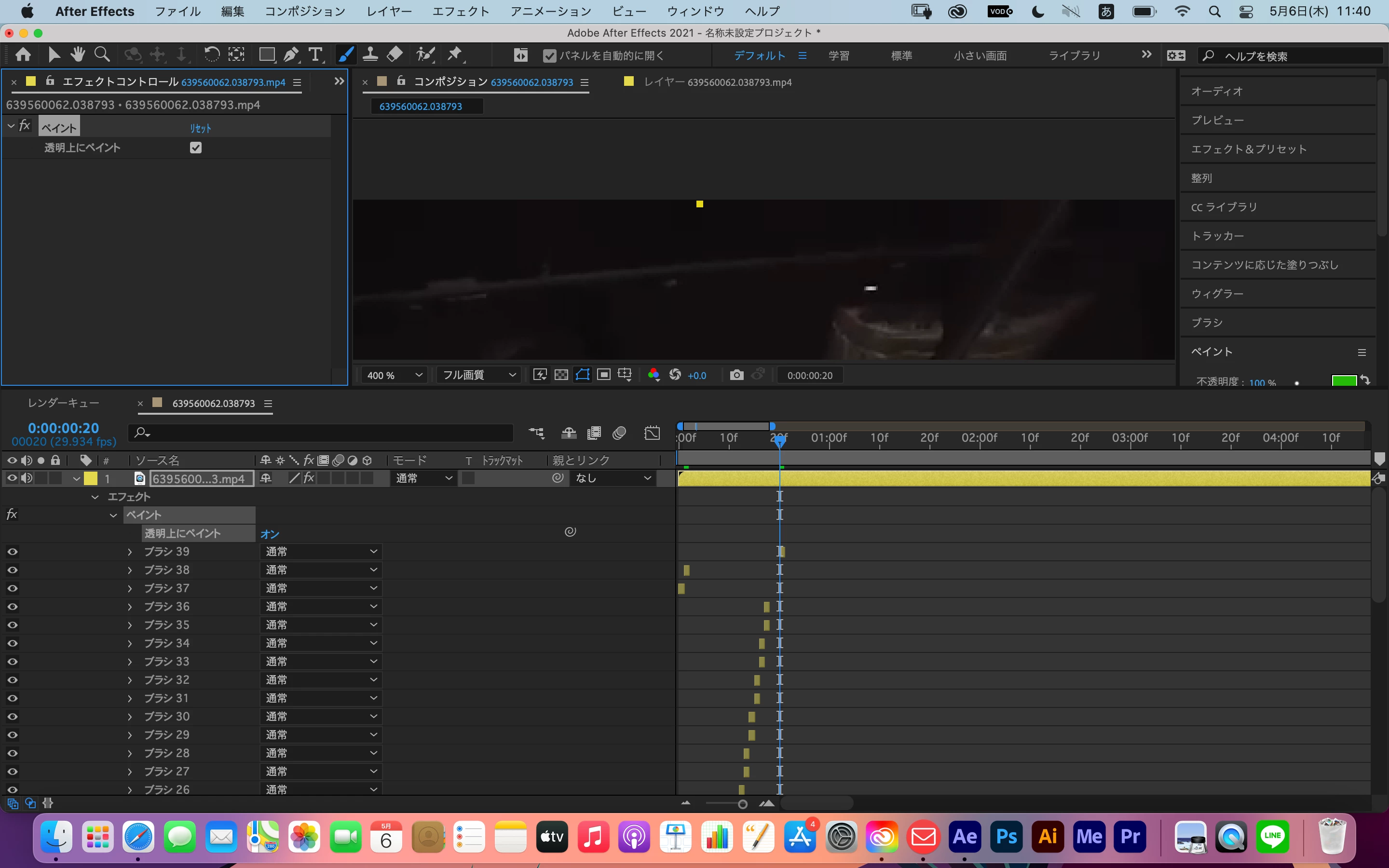1389x868 pixels.
Task: Select the Clone Stamp tool
Action: pos(370,55)
